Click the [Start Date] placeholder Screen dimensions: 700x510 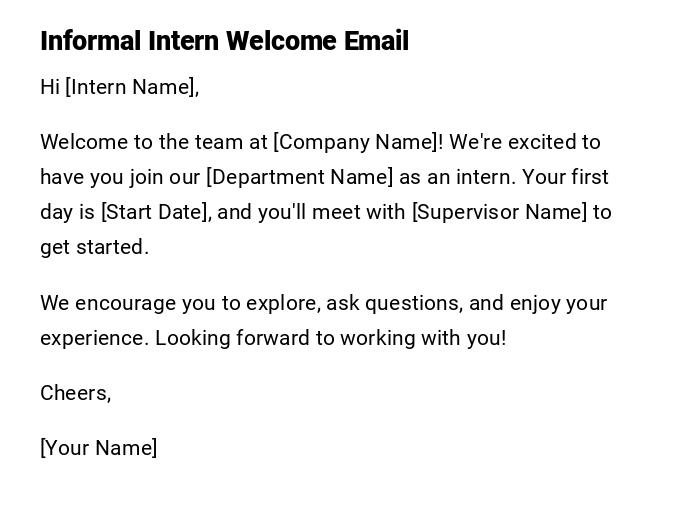coord(155,212)
